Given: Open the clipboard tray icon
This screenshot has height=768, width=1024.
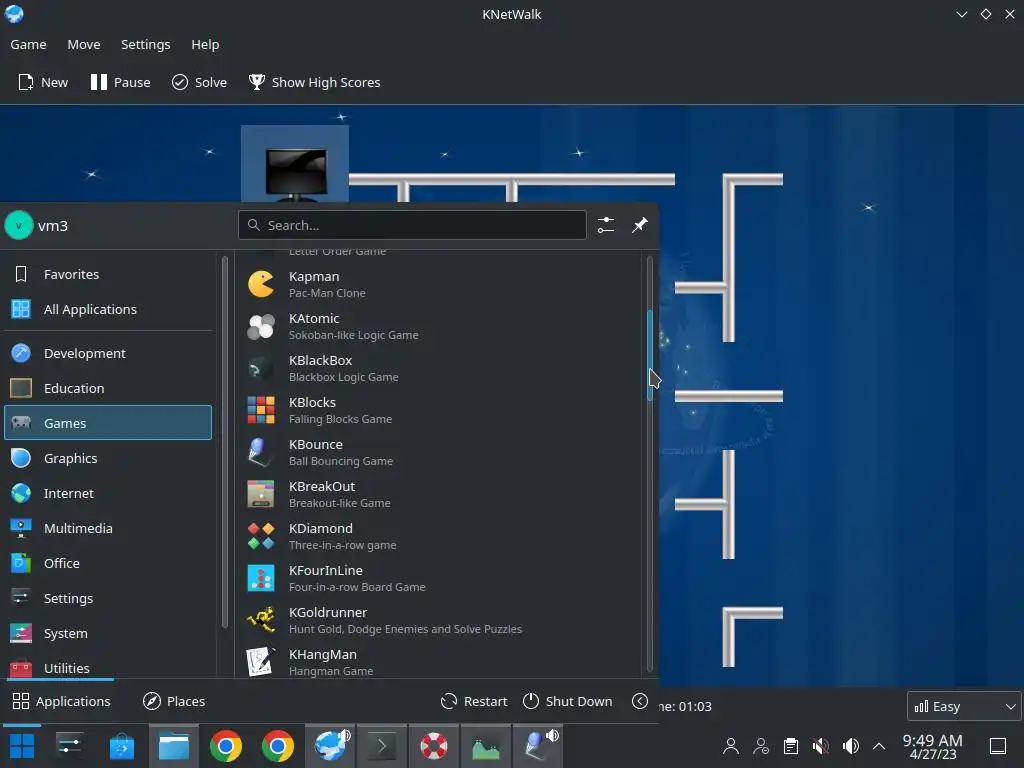Looking at the screenshot, I should 791,746.
